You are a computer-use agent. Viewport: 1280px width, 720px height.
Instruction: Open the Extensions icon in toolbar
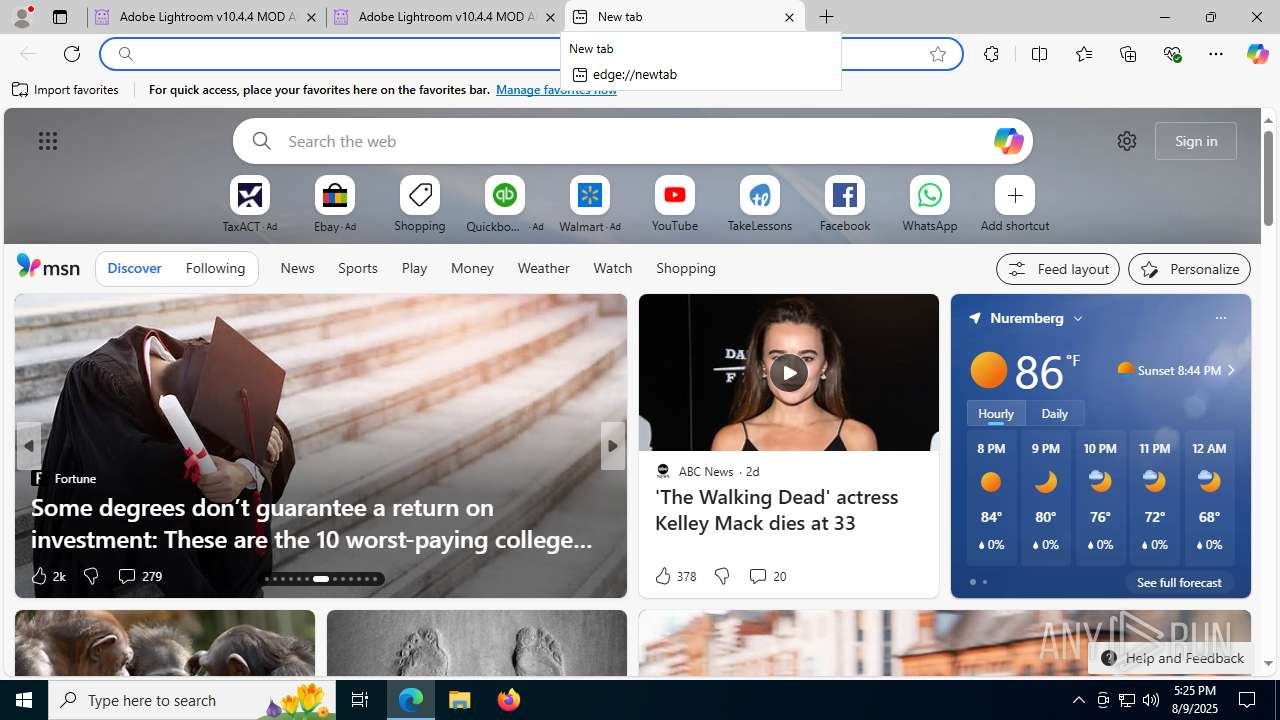991,54
